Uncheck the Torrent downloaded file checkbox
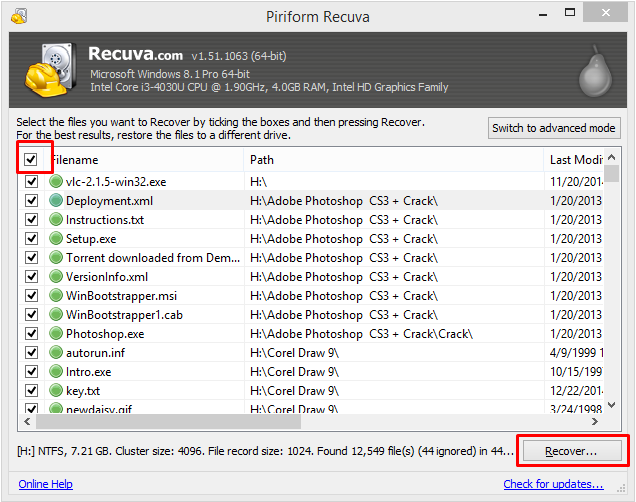 click(x=32, y=257)
